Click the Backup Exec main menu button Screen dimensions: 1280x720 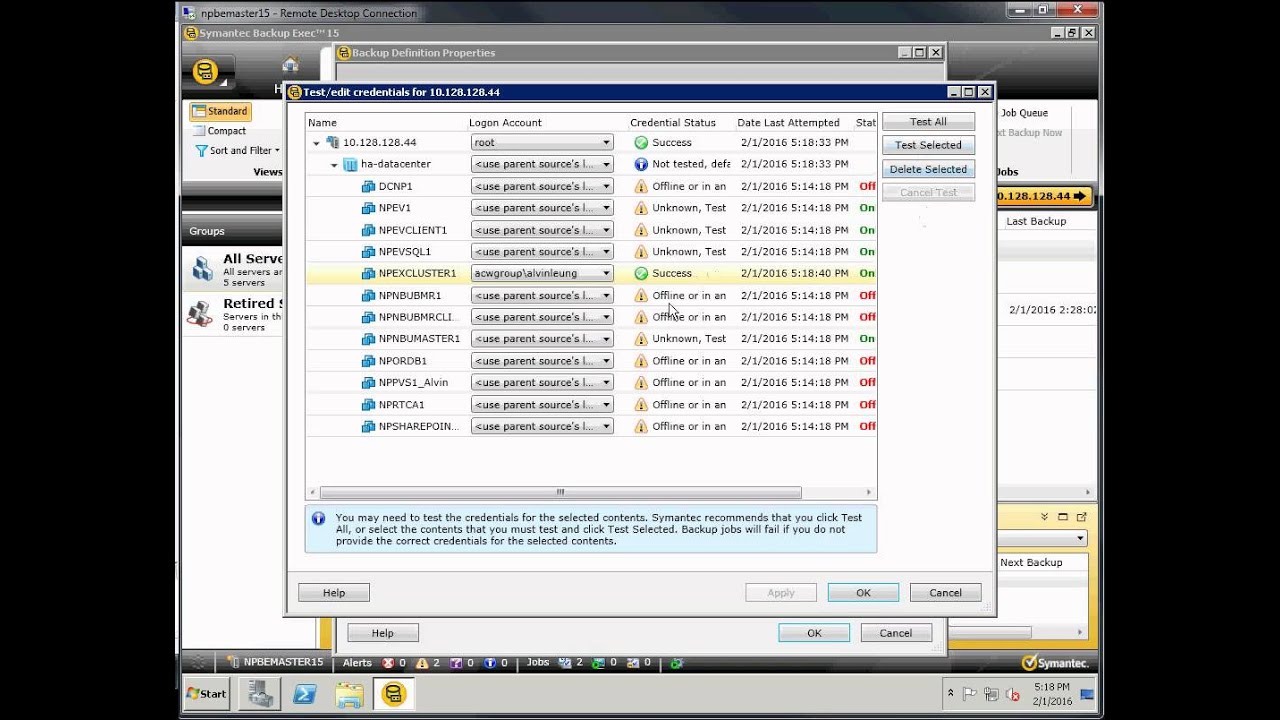click(x=207, y=73)
